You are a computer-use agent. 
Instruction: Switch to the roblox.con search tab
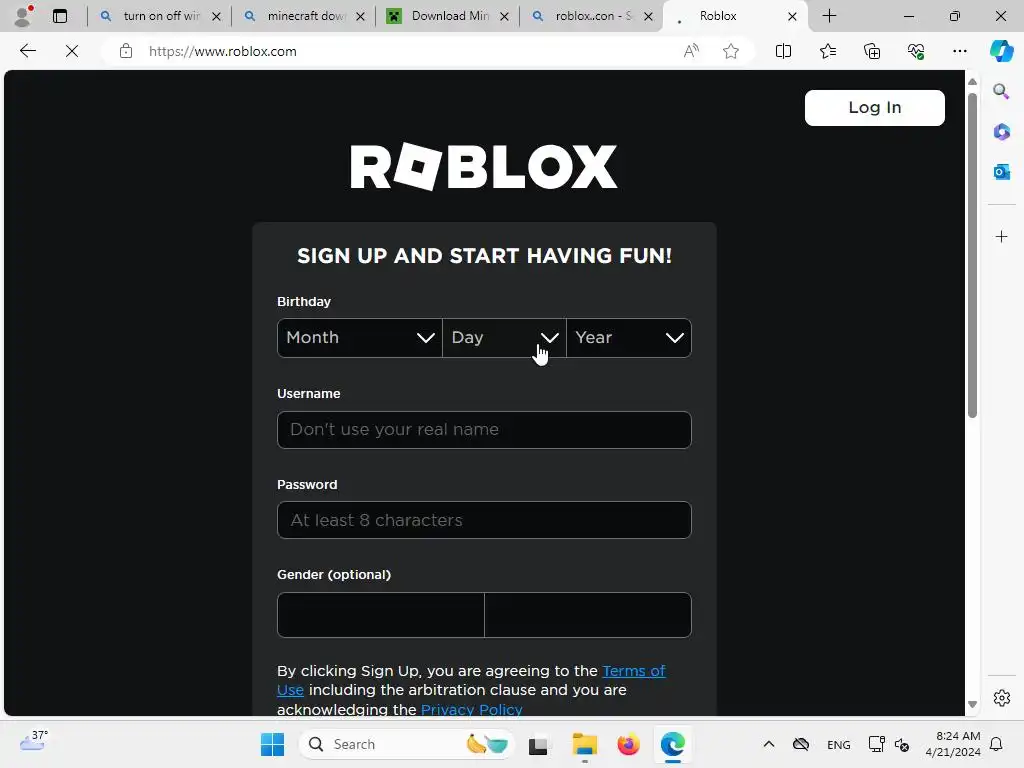pos(593,16)
